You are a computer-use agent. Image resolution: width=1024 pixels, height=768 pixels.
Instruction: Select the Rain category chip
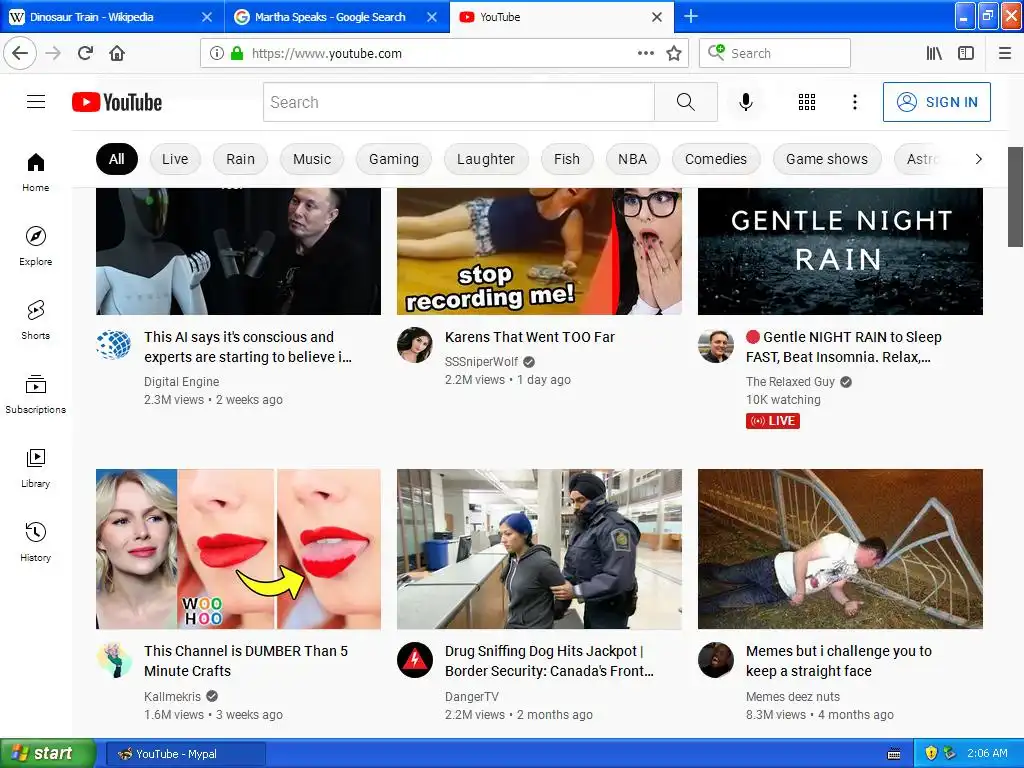pyautogui.click(x=240, y=159)
